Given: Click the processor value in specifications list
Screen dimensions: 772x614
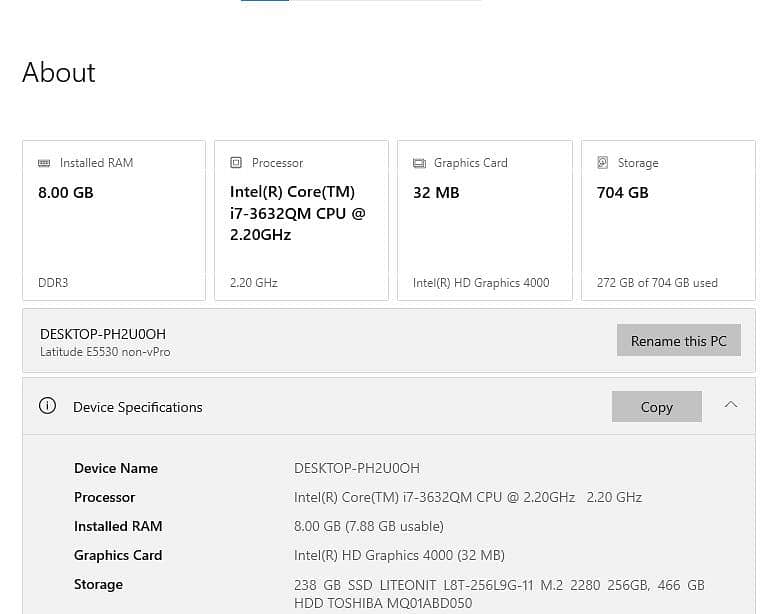Looking at the screenshot, I should (468, 497).
